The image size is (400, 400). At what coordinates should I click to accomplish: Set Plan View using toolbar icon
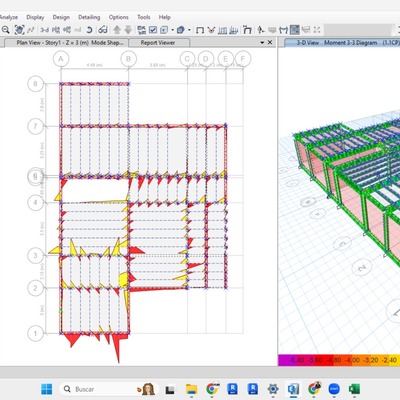[x=56, y=30]
